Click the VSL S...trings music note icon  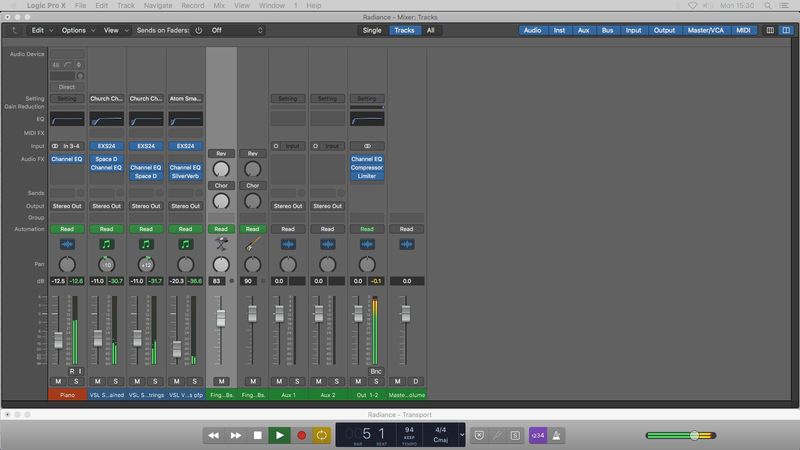[146, 244]
